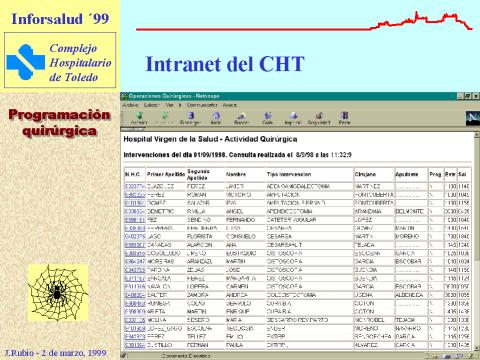Viewport: 480px width, 360px height.
Task: Click the vertical scrollbar of the browser page
Action: pos(476,241)
